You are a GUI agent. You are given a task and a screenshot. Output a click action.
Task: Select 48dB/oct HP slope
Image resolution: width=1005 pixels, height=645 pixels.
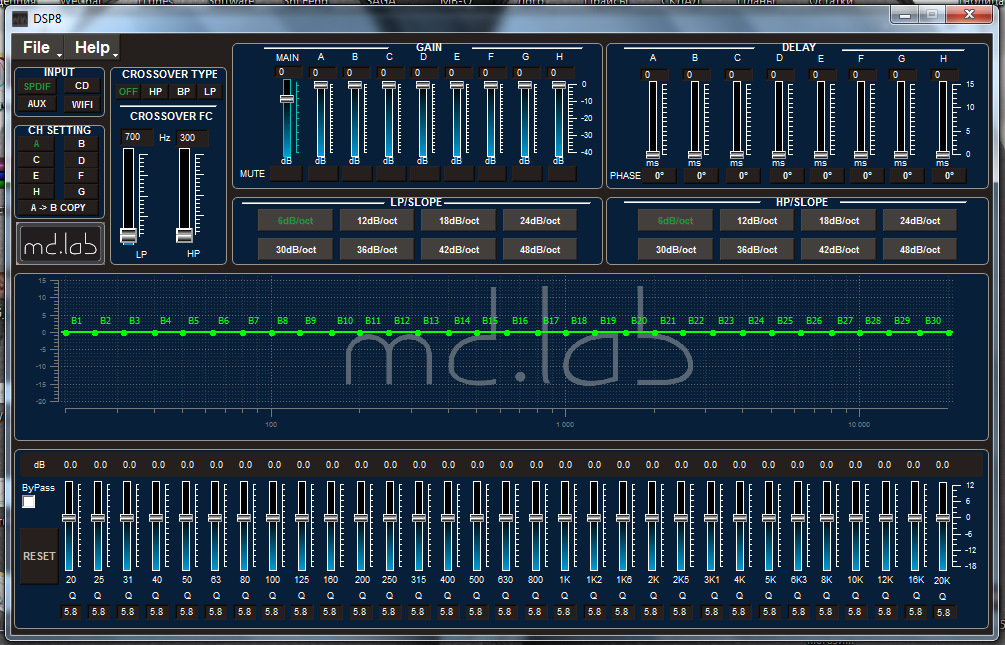(x=920, y=249)
